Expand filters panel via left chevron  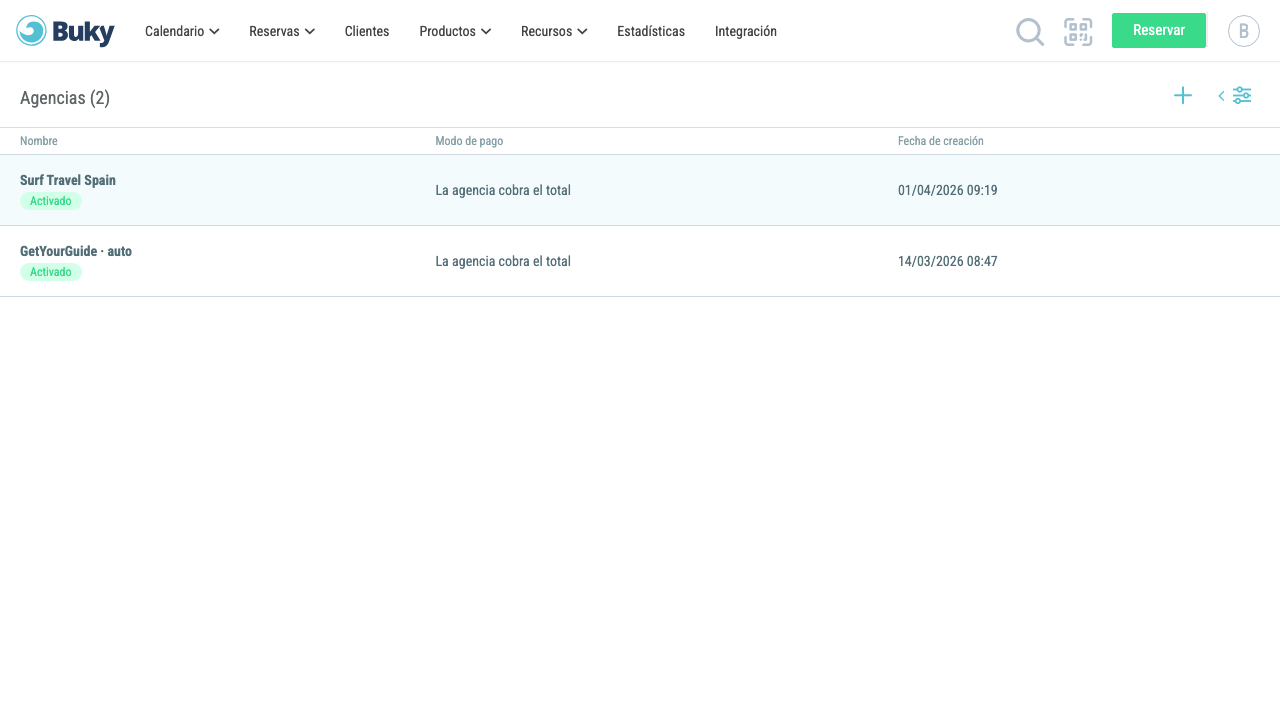point(1221,96)
